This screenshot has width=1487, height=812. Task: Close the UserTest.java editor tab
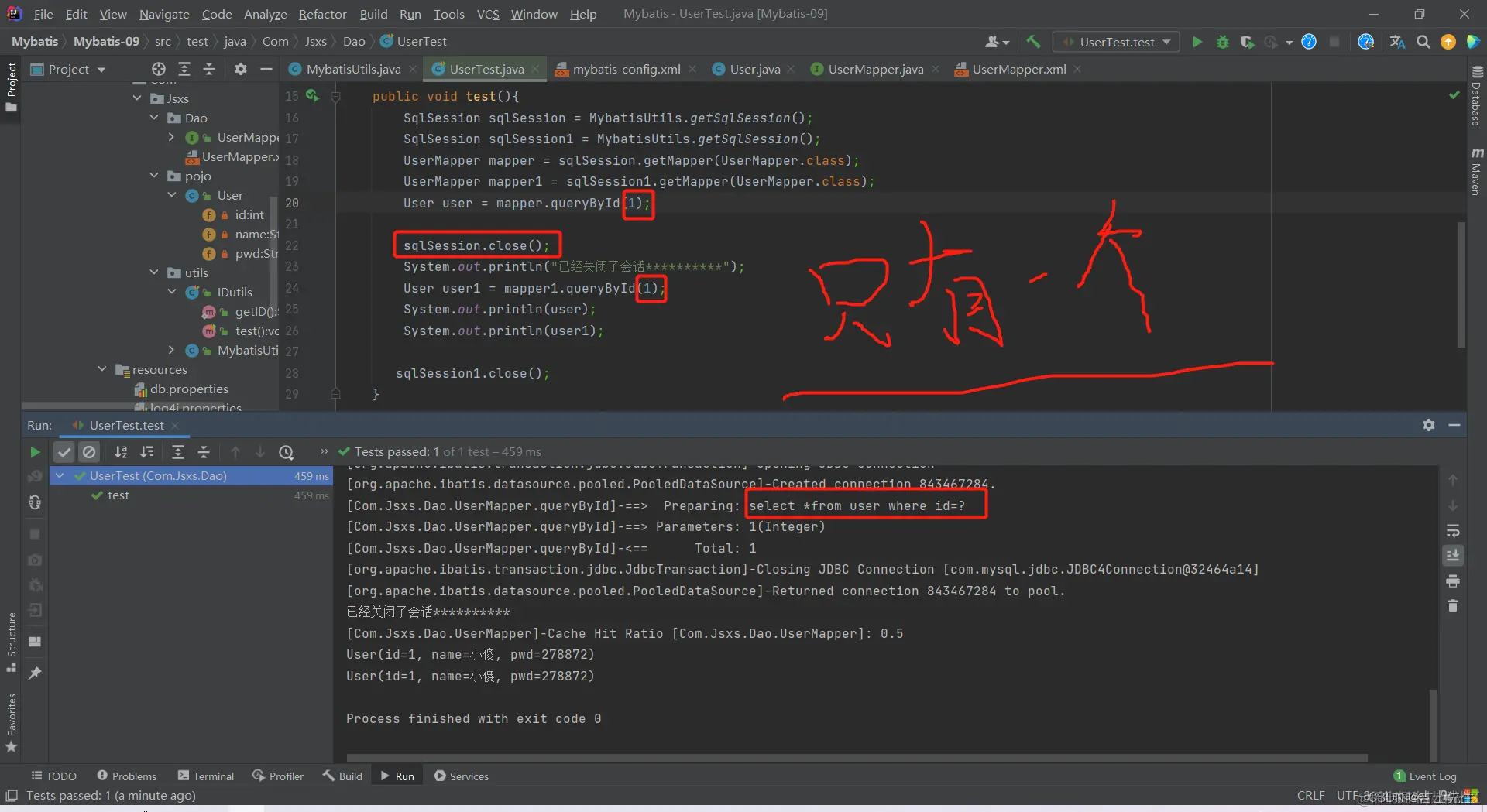(x=535, y=69)
